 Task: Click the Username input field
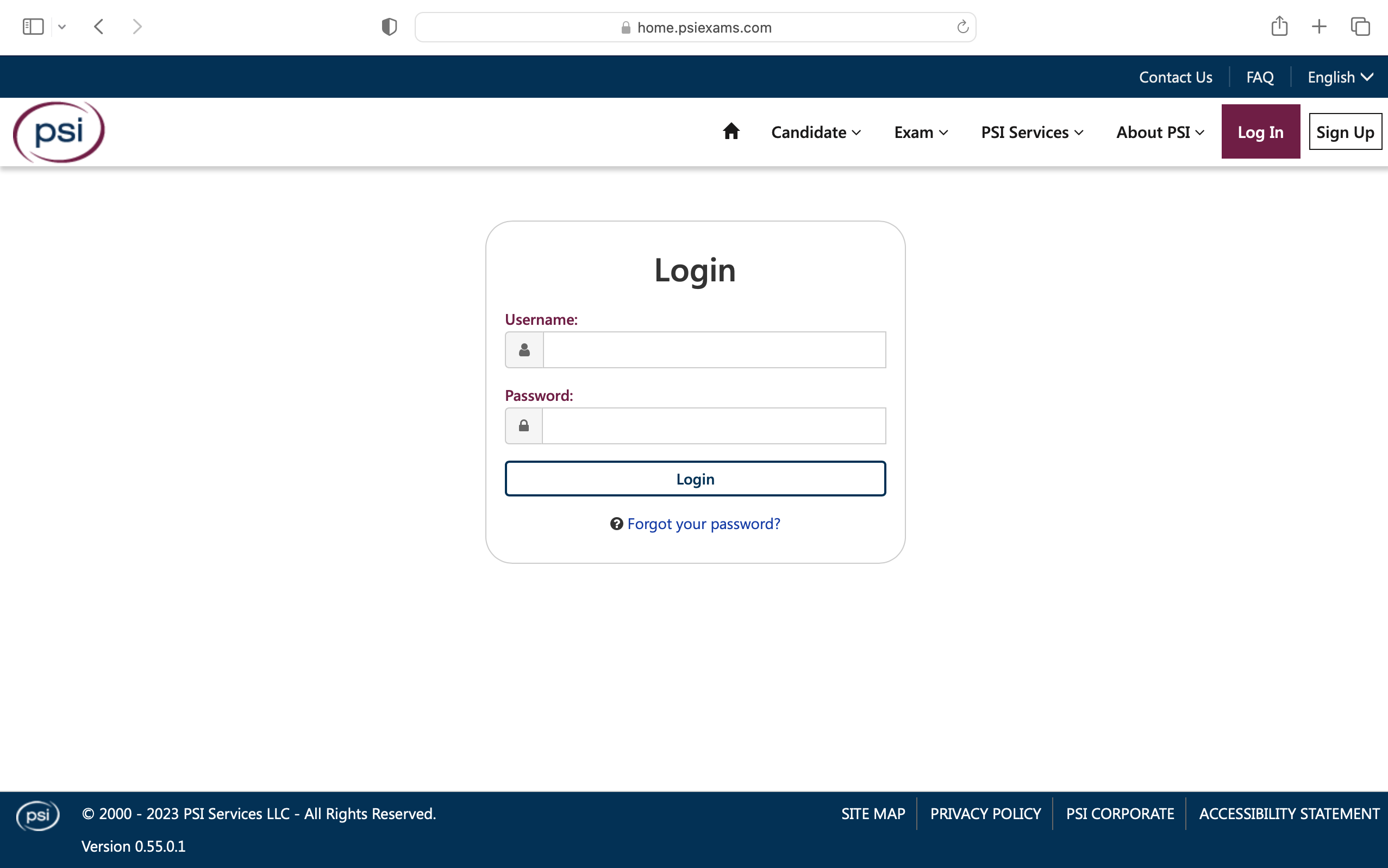(714, 350)
